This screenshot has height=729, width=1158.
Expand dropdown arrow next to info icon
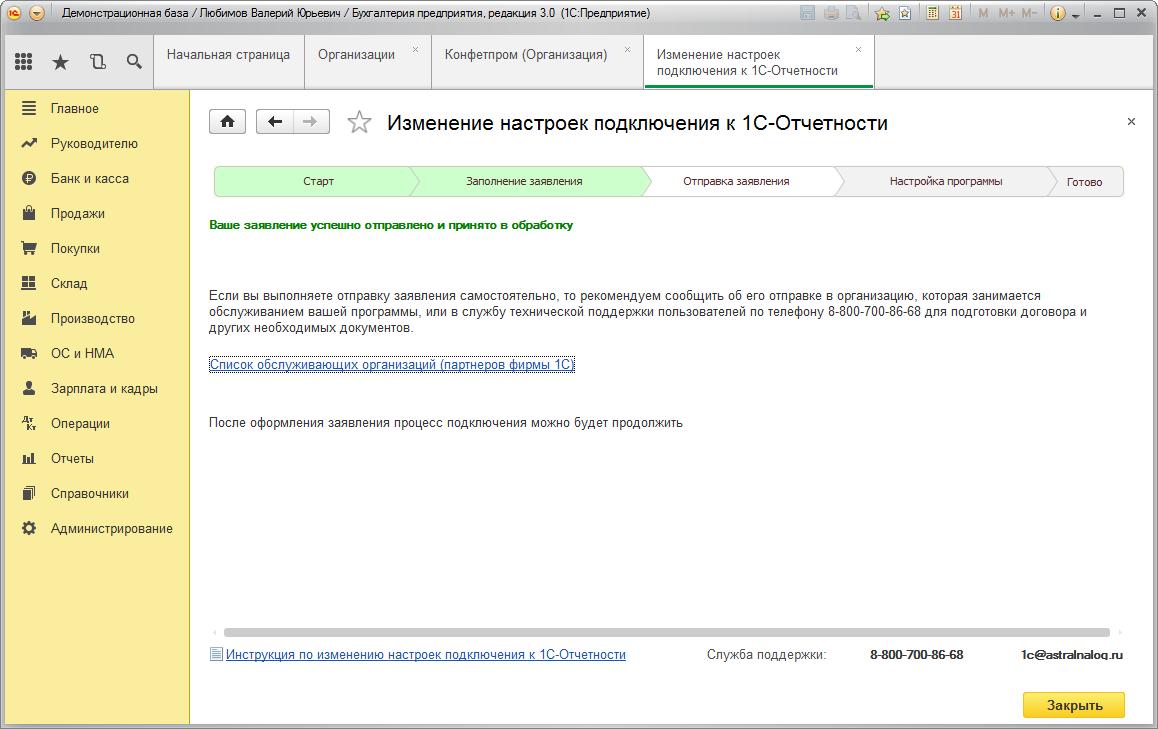tap(1075, 15)
